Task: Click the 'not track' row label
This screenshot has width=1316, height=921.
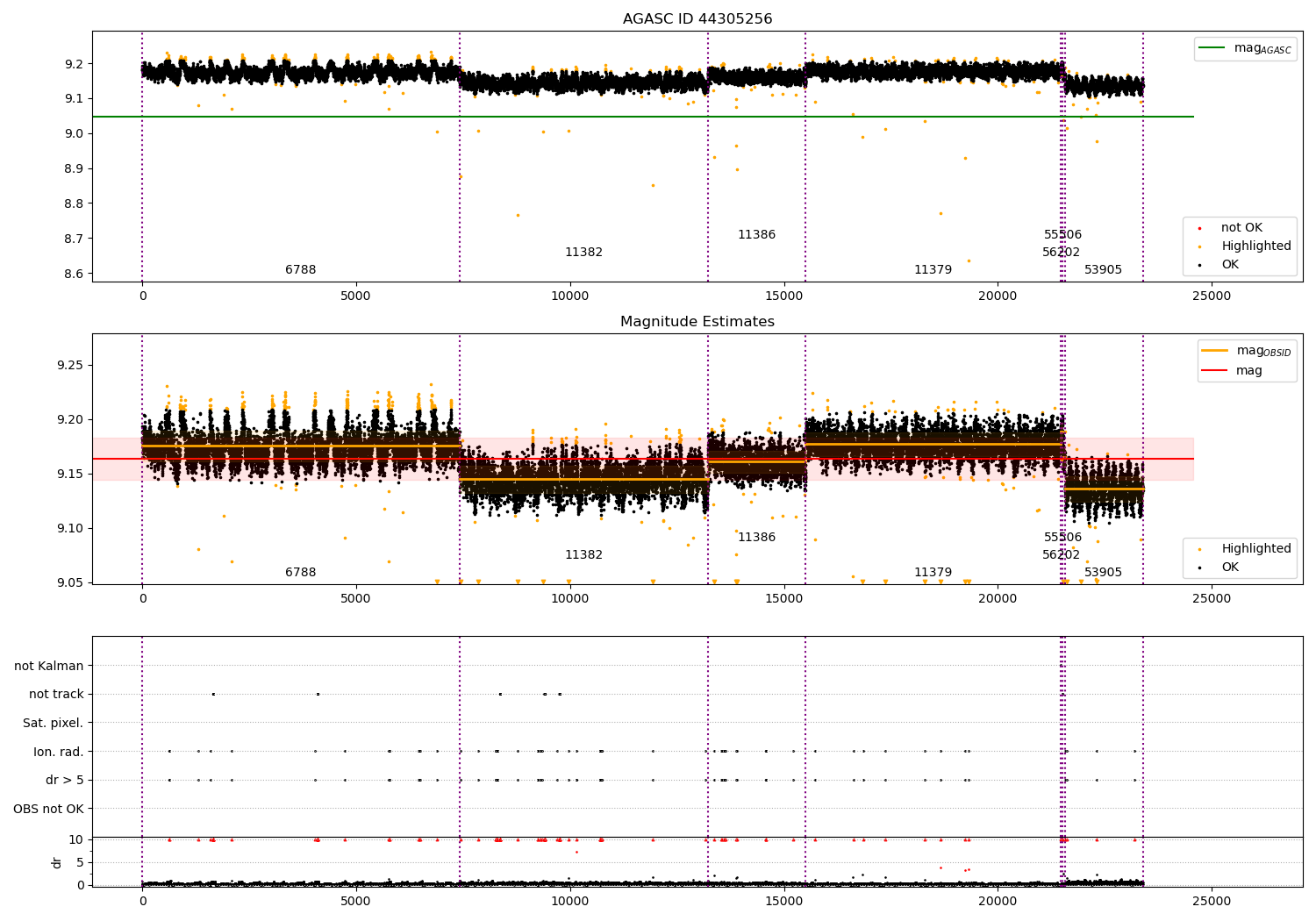Action: click(56, 695)
